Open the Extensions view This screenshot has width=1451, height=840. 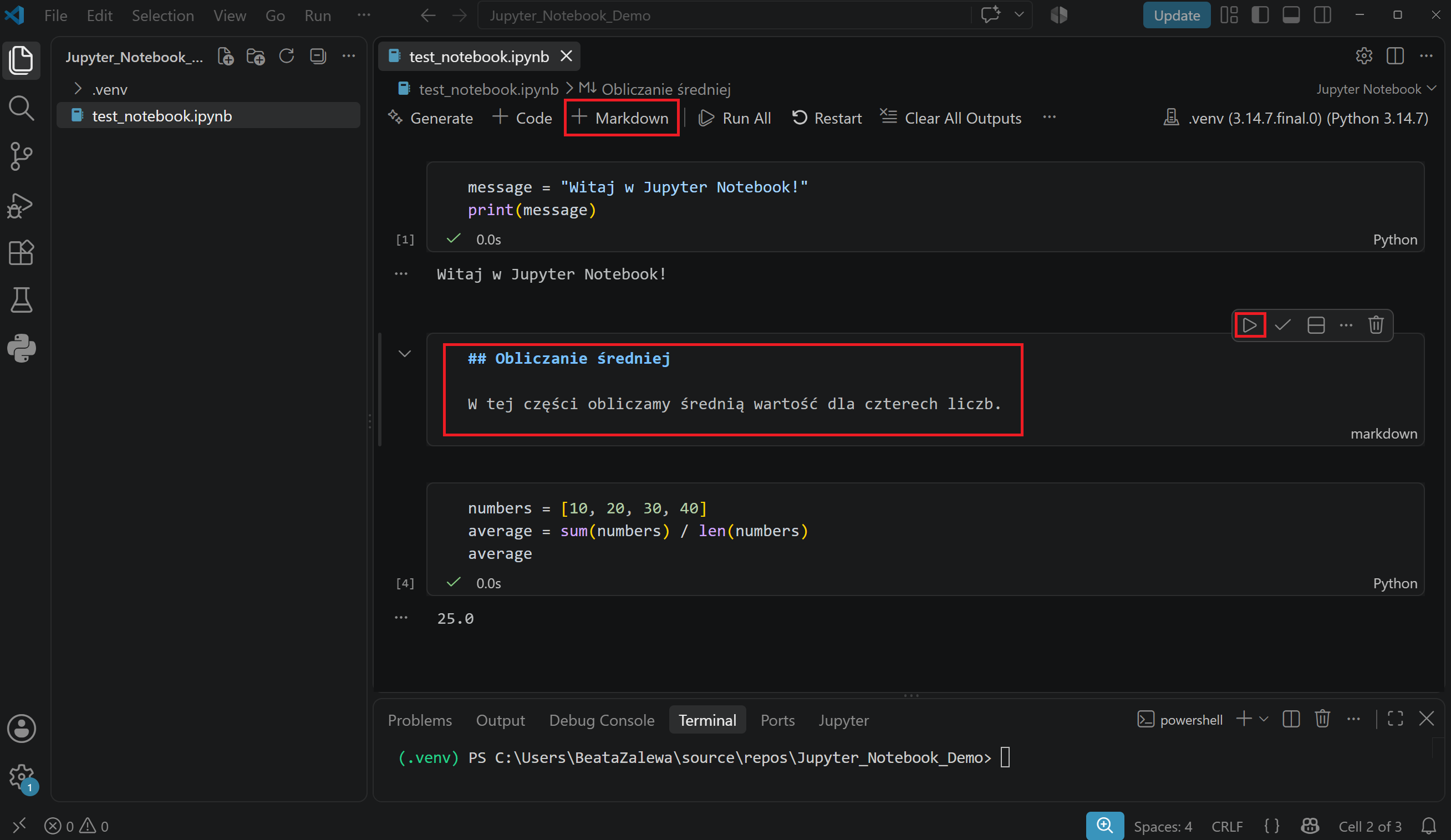(21, 253)
